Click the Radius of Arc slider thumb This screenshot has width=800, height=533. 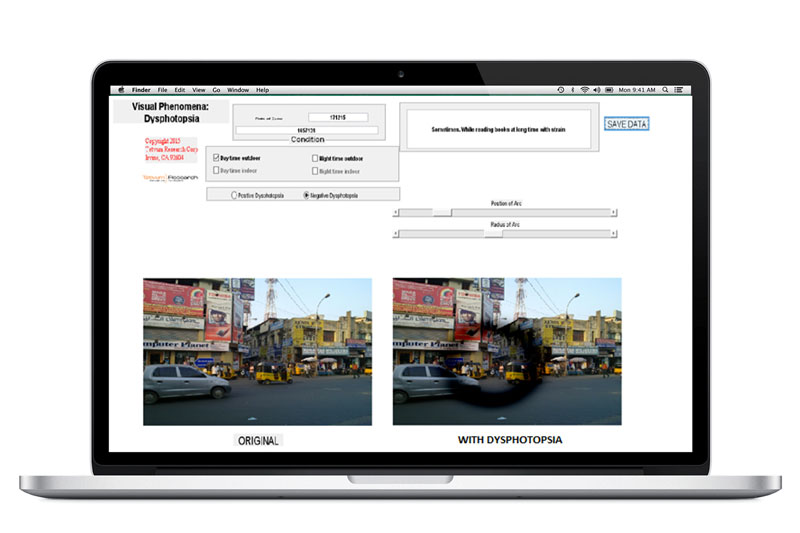tap(493, 233)
